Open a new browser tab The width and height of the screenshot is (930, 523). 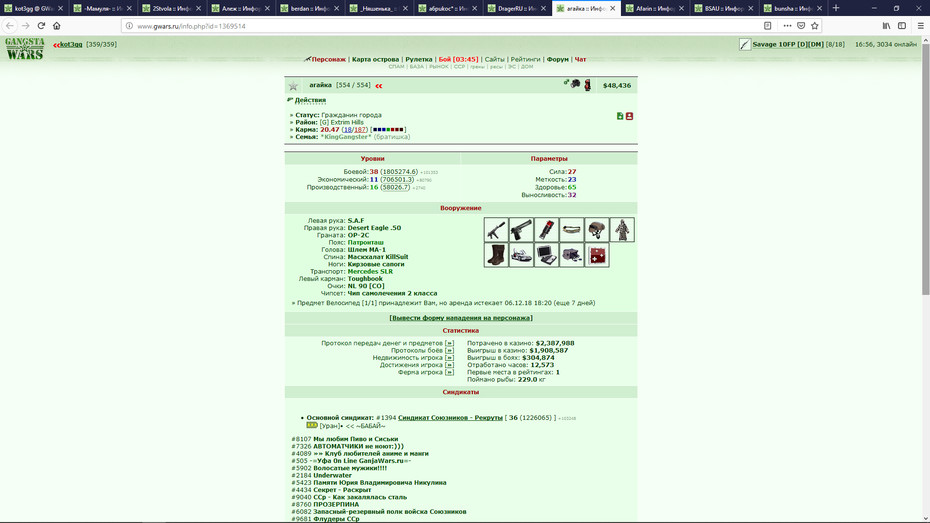click(x=836, y=8)
